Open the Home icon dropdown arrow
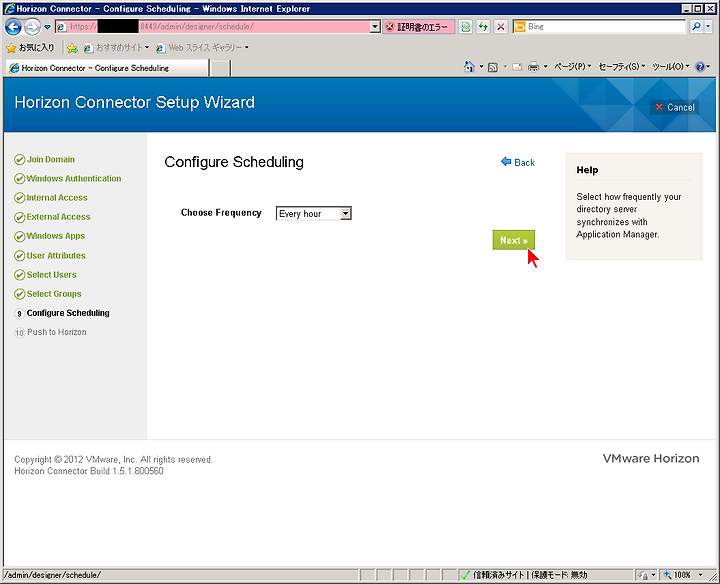Screen dimensions: 720x584 point(481,67)
